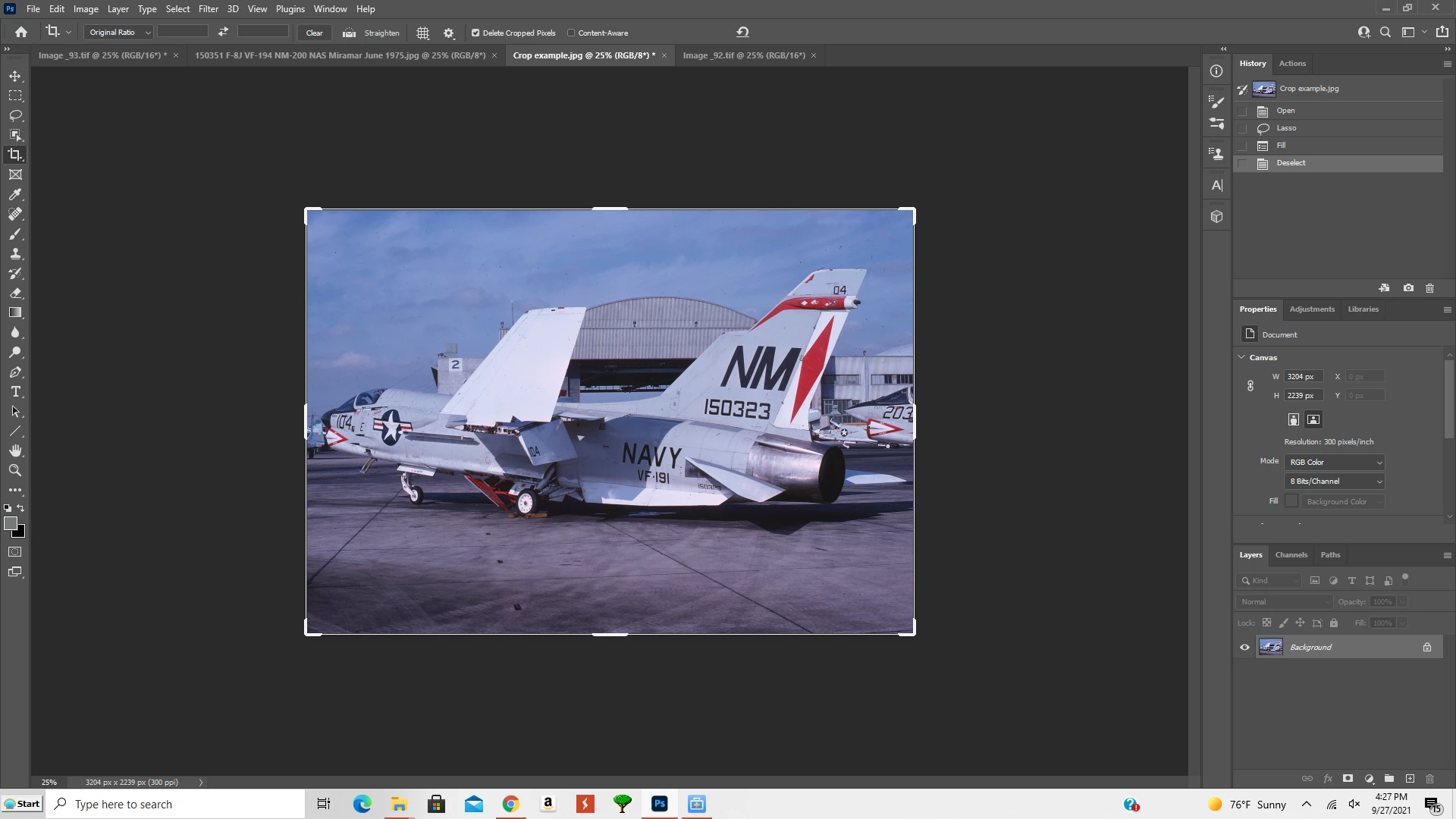Select the Lasso tool

click(x=15, y=115)
